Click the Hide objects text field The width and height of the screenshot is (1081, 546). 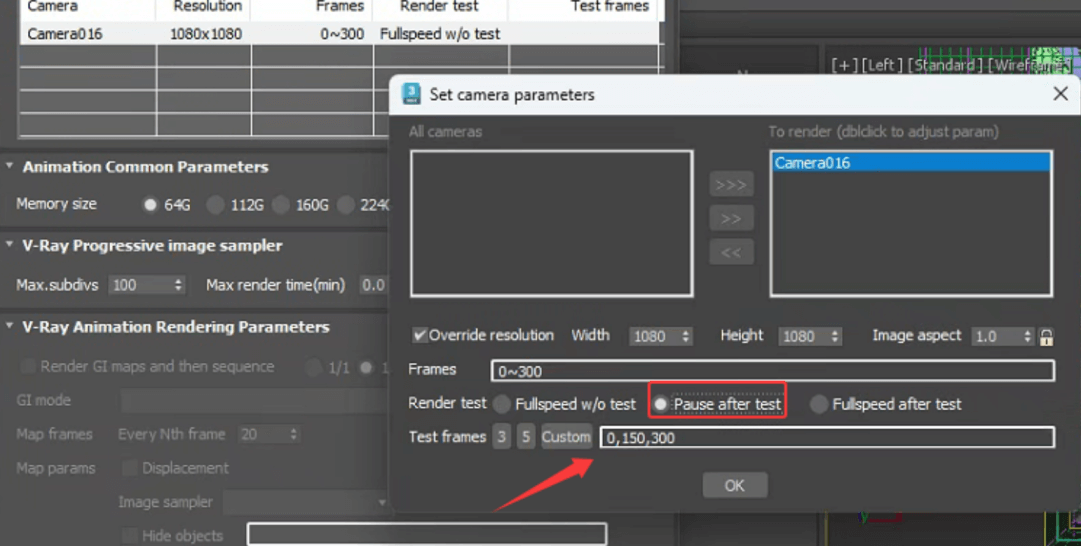(427, 534)
